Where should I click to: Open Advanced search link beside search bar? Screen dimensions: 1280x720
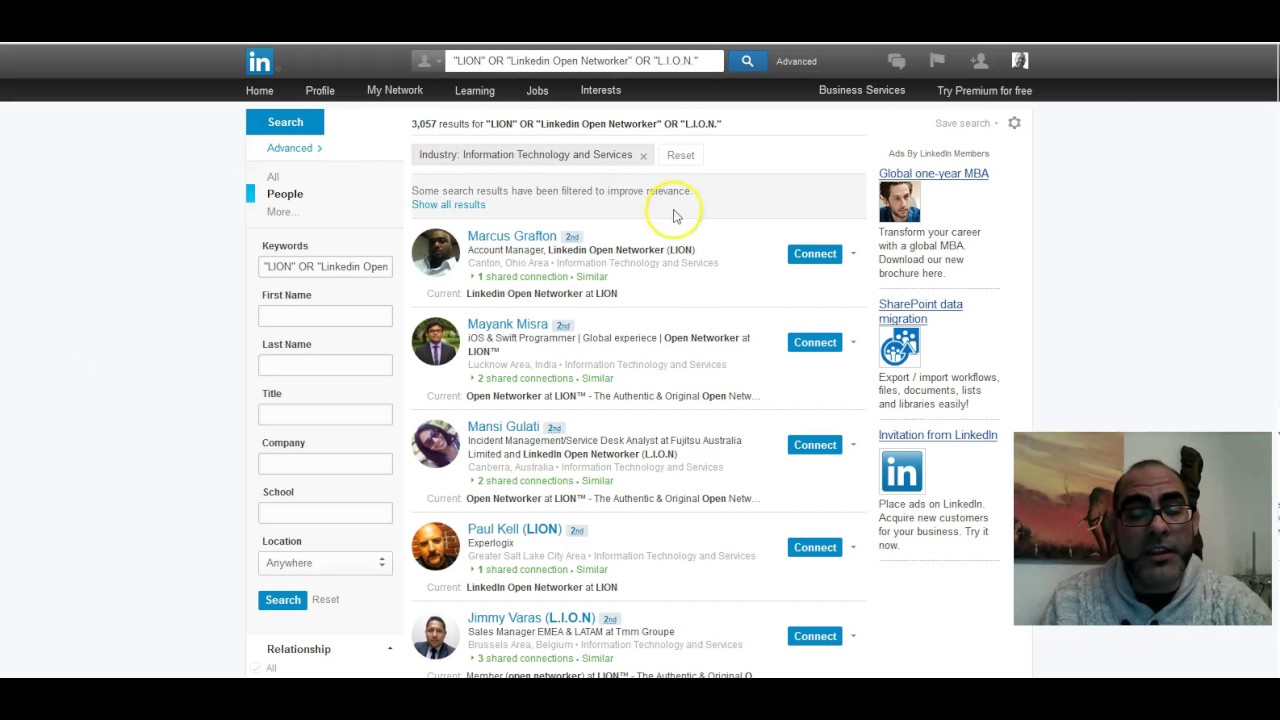click(796, 62)
